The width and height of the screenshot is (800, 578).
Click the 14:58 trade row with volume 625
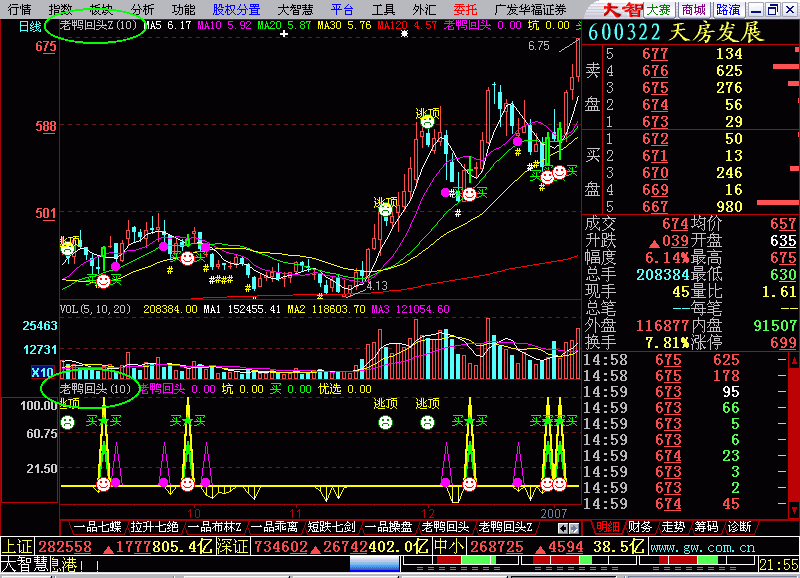tap(685, 360)
